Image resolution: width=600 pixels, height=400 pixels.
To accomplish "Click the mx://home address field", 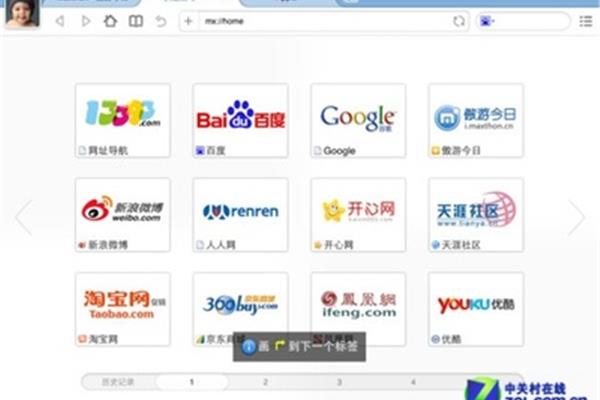I will click(325, 21).
